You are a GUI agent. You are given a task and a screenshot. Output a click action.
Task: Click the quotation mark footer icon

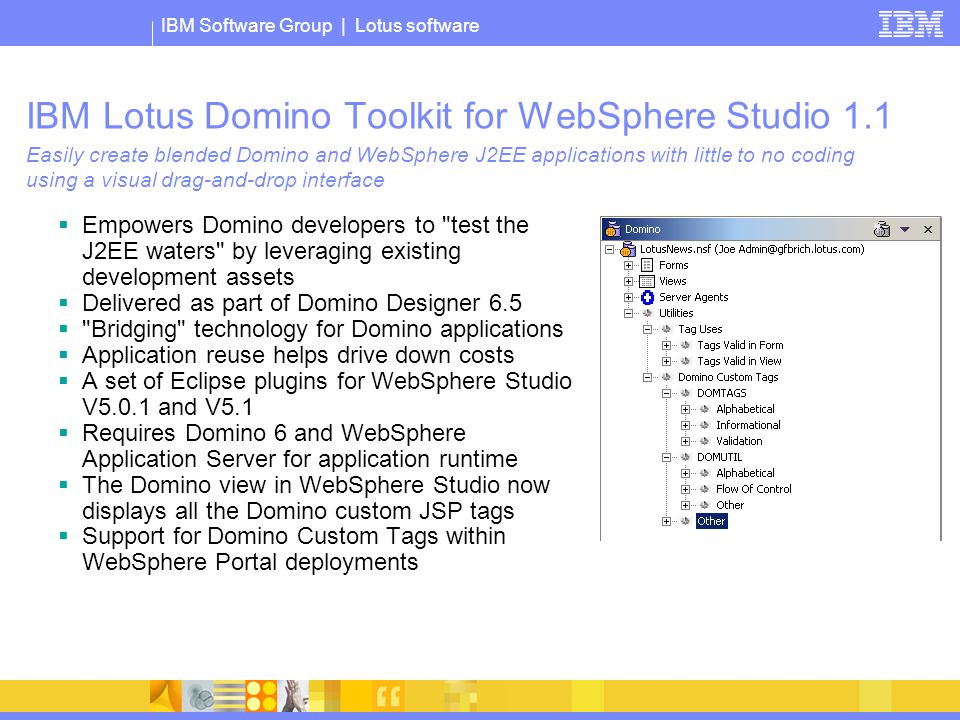389,696
